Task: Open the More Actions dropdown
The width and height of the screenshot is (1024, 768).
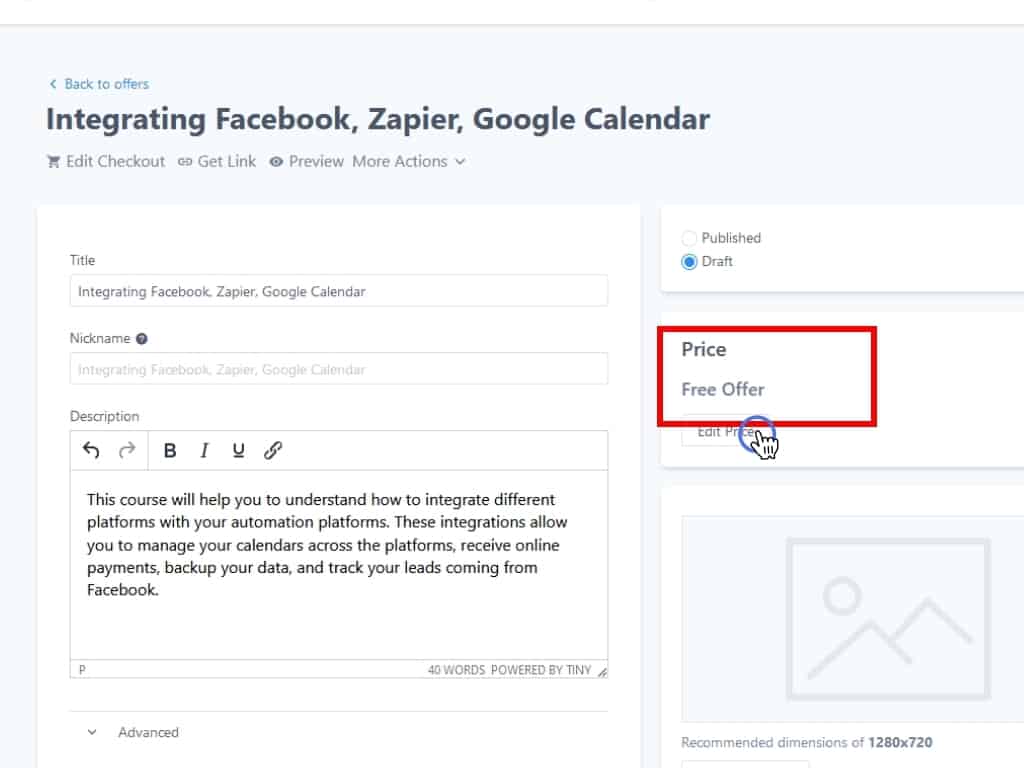Action: point(408,161)
